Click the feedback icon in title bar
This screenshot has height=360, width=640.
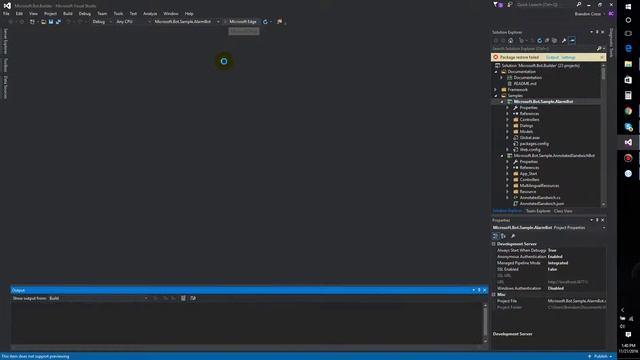[510, 4]
